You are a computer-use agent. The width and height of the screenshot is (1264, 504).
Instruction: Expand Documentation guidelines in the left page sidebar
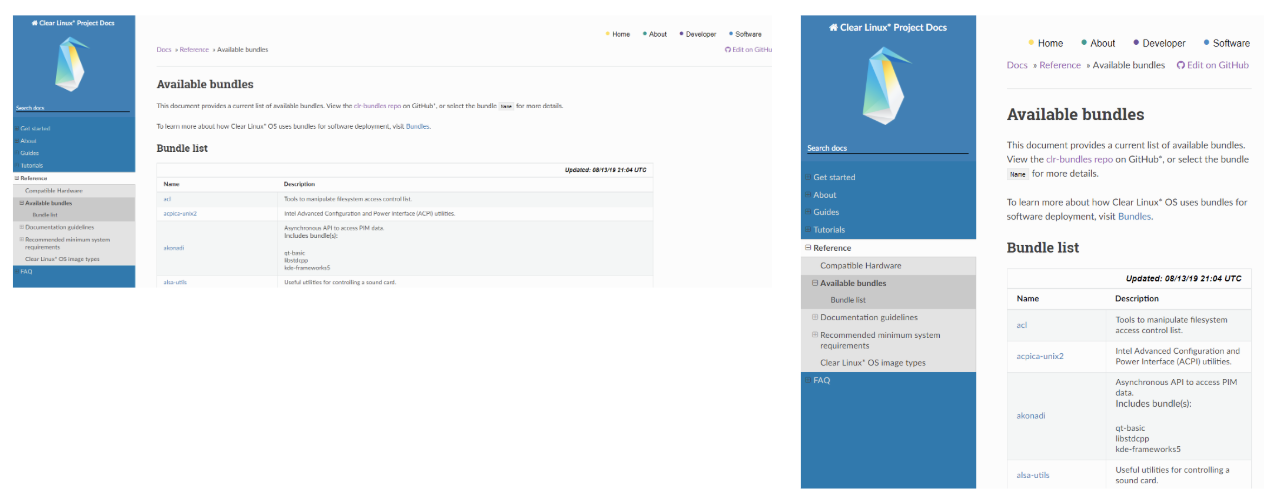pos(21,227)
